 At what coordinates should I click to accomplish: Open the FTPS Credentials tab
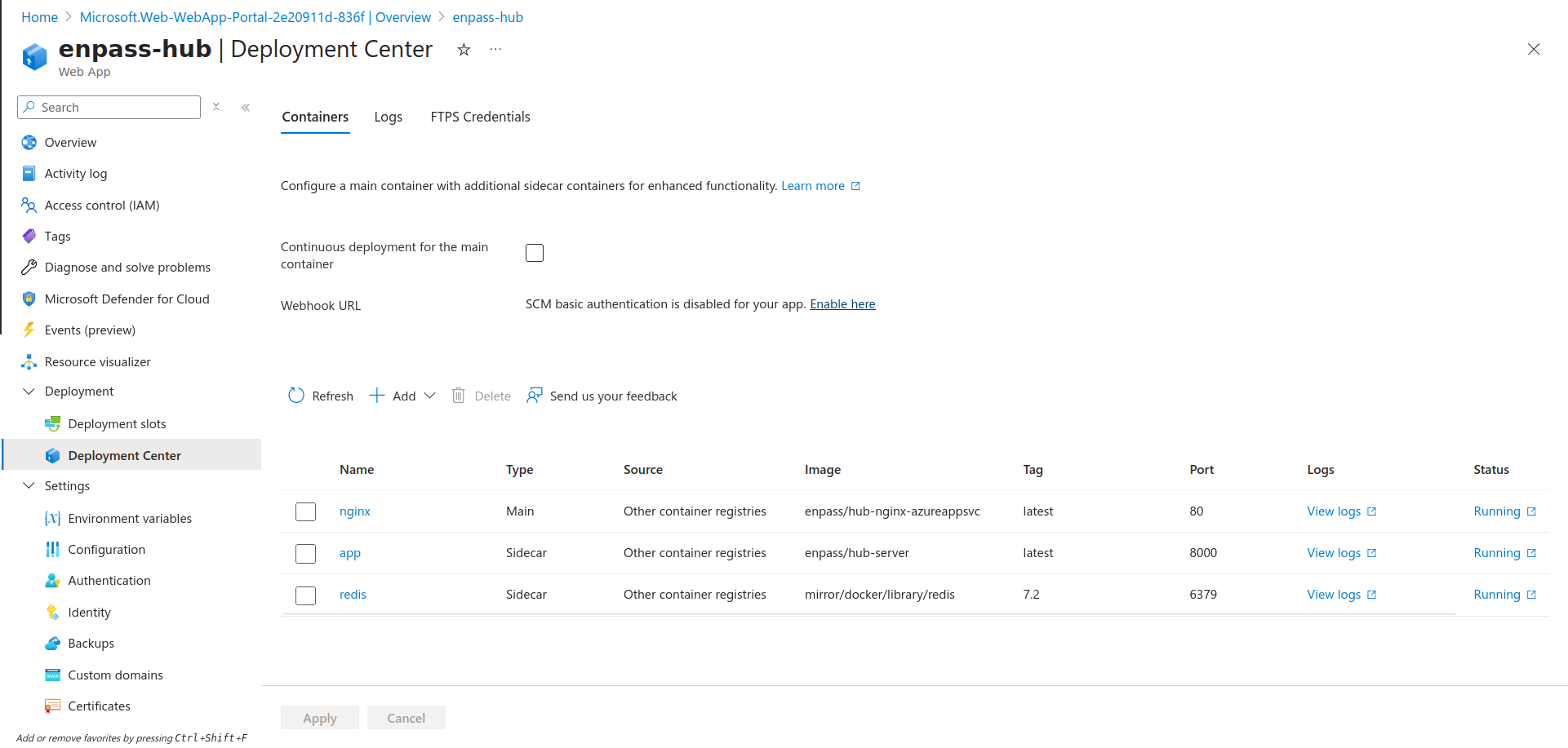pyautogui.click(x=481, y=117)
